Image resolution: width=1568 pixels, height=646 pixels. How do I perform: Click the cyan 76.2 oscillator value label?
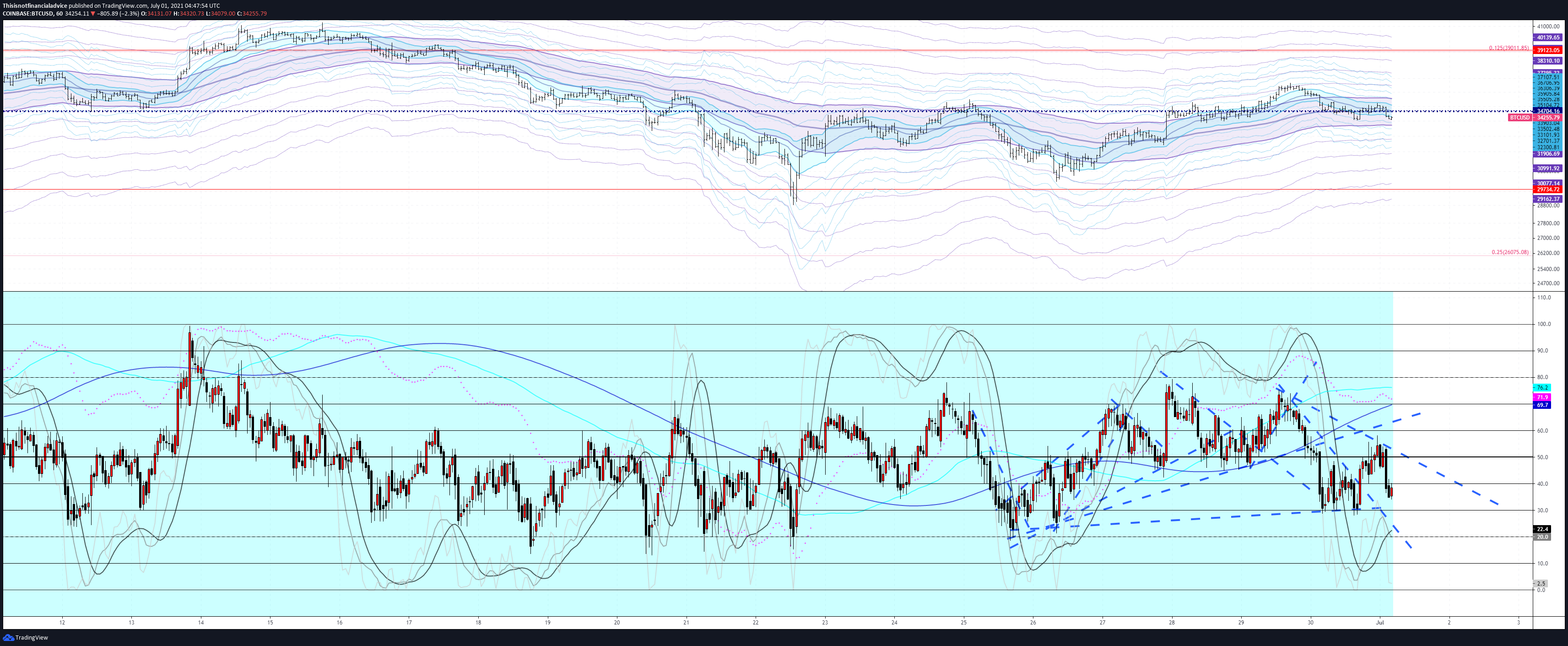click(1542, 387)
